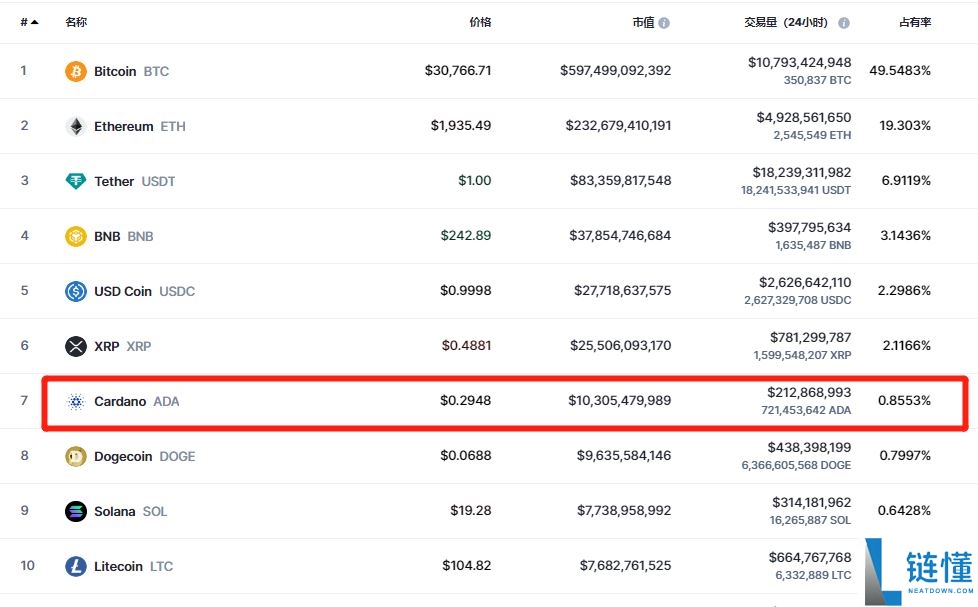This screenshot has width=978, height=607.
Task: Click the USDC ticker symbol
Action: click(177, 291)
